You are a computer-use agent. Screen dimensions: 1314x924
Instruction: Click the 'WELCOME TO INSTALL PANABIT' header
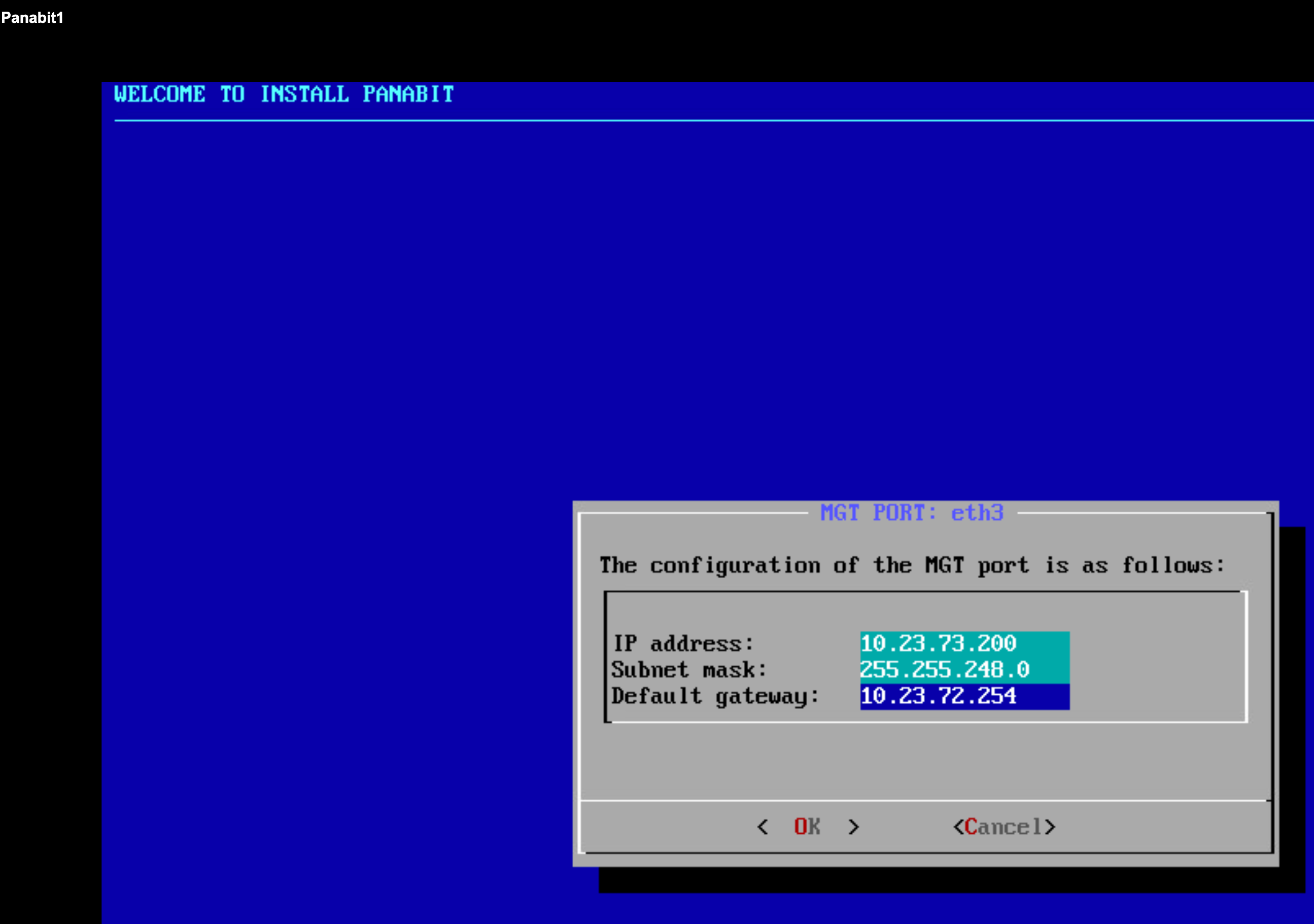point(284,94)
